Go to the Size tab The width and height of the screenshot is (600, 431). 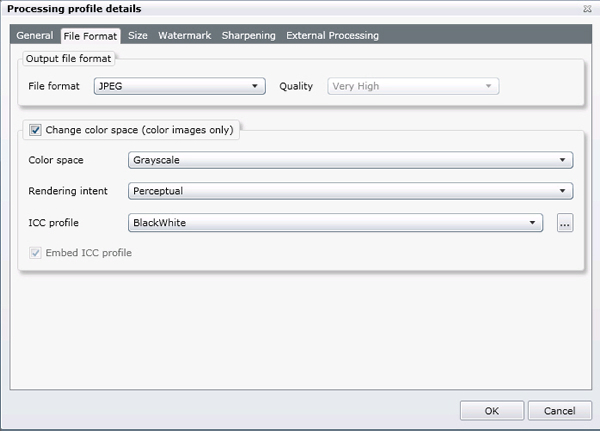[x=138, y=36]
